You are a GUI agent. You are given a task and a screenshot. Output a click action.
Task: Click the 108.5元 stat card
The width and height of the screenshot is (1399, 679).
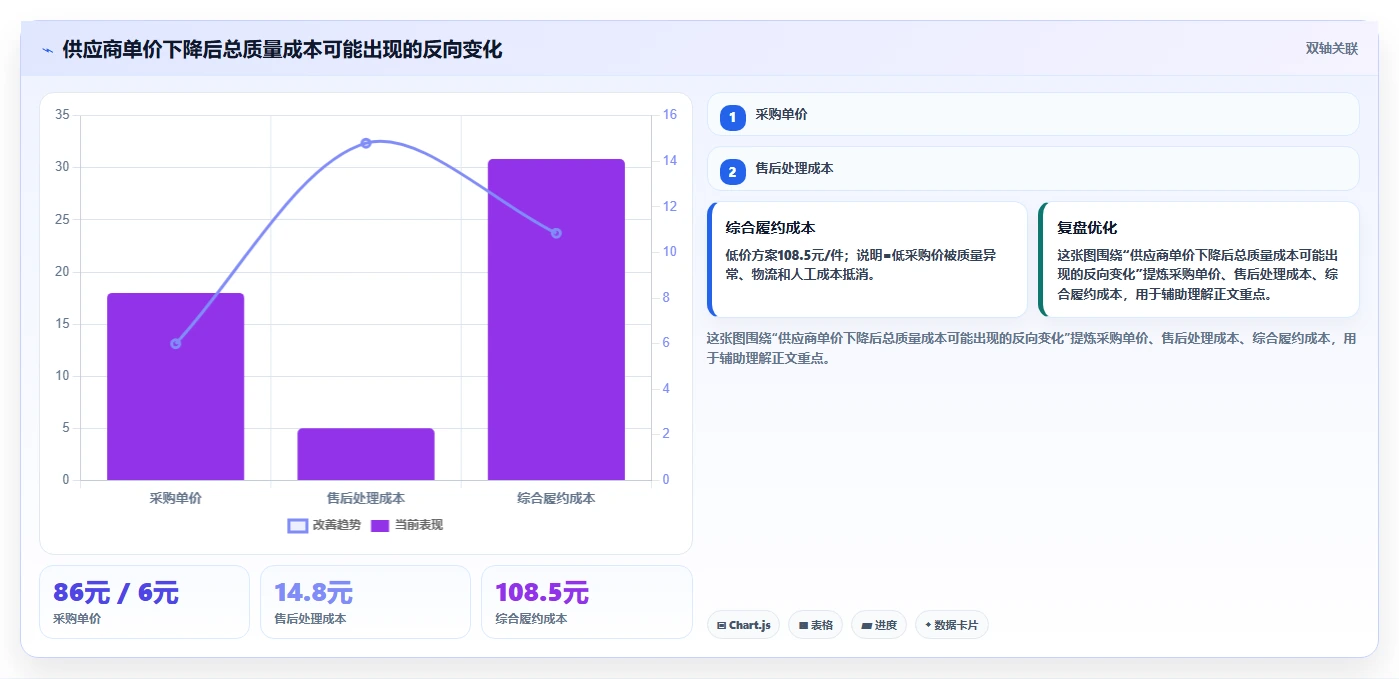click(x=587, y=602)
